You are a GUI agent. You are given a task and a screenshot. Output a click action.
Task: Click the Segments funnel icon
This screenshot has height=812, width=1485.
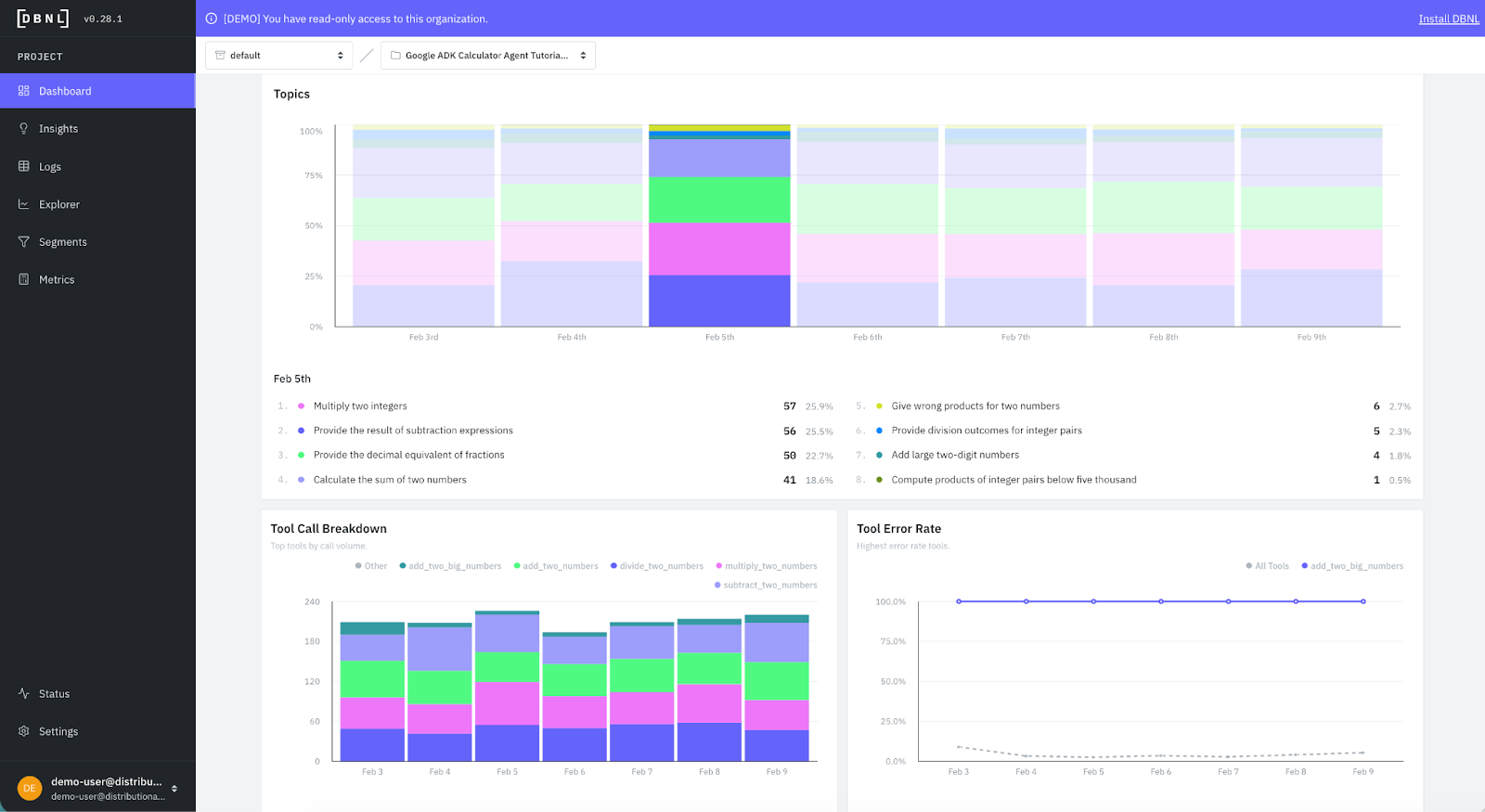(24, 241)
